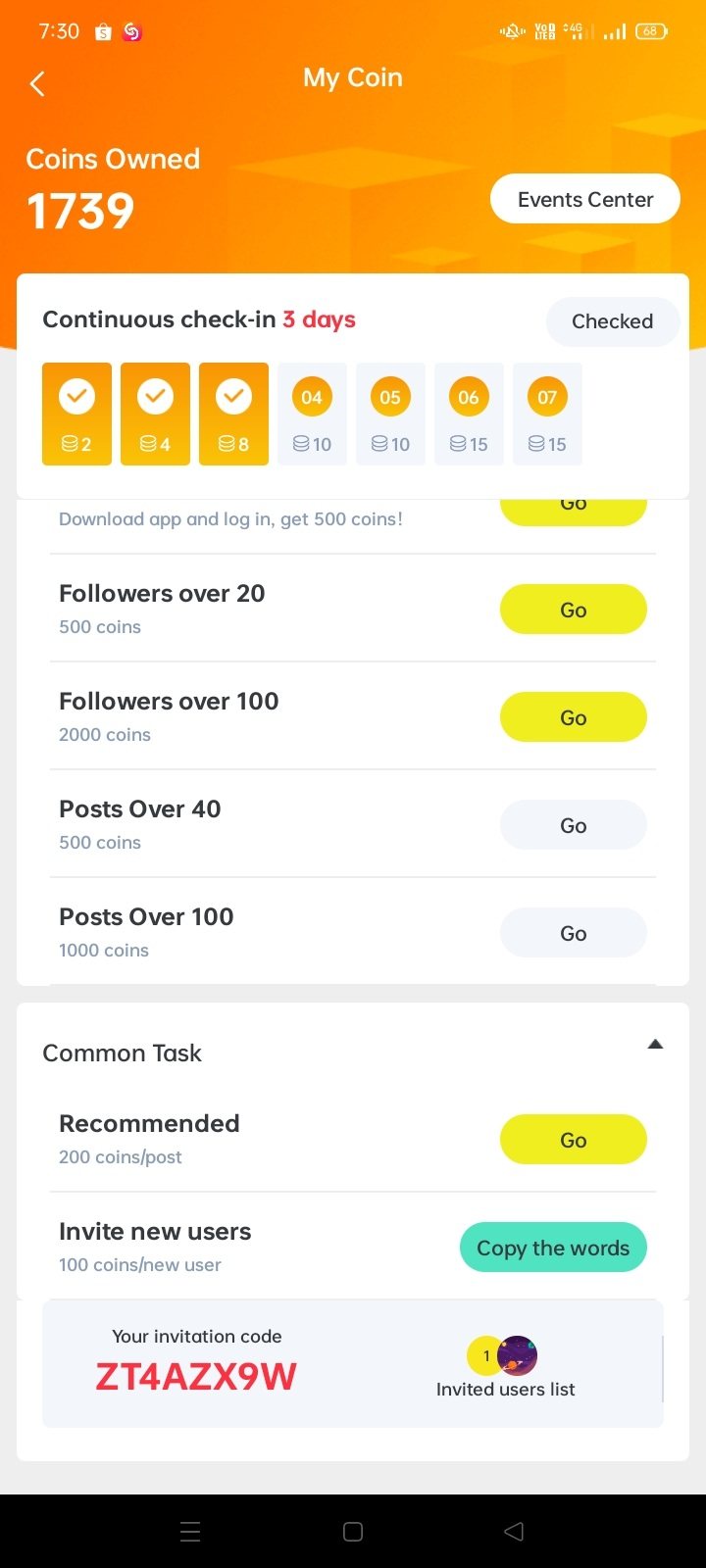Tap the day 05 coin reward
This screenshot has height=1568, width=706.
click(x=390, y=414)
